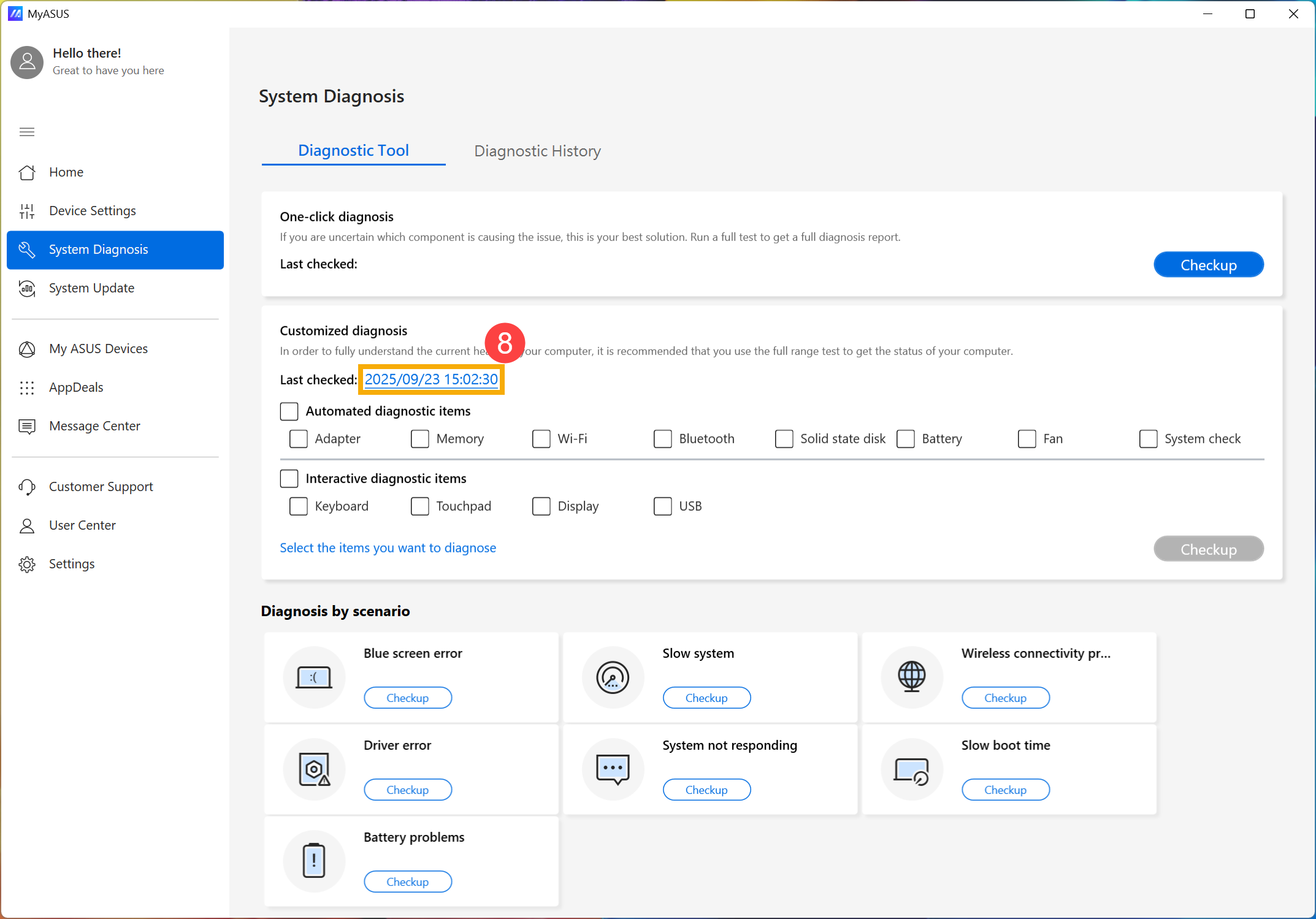This screenshot has width=1316, height=919.
Task: Click the AppDeals grid icon
Action: 27,387
